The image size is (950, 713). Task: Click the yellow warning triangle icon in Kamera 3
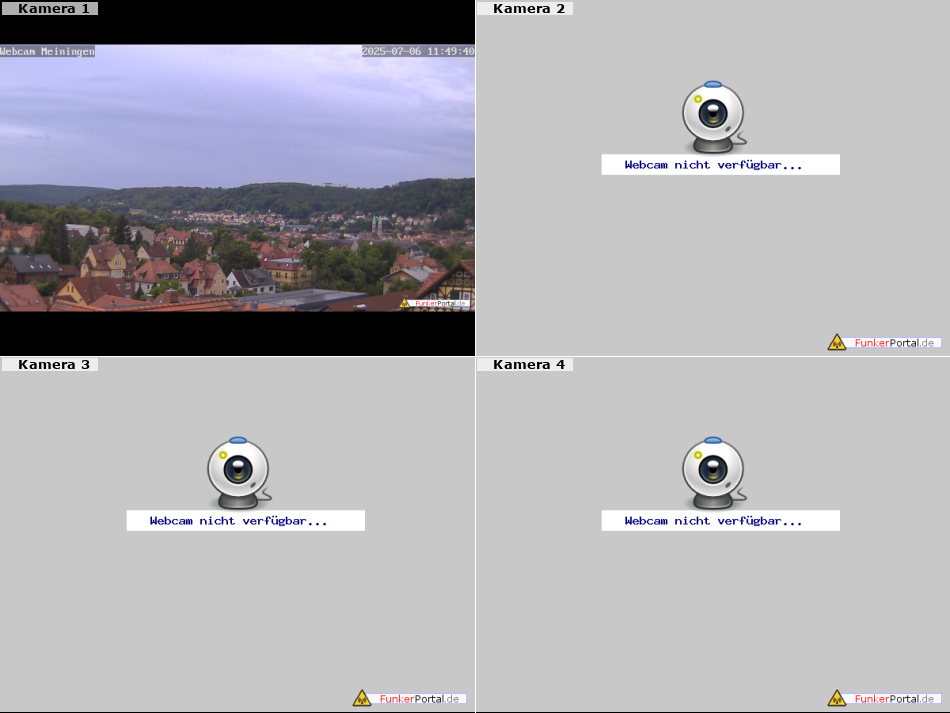click(362, 698)
